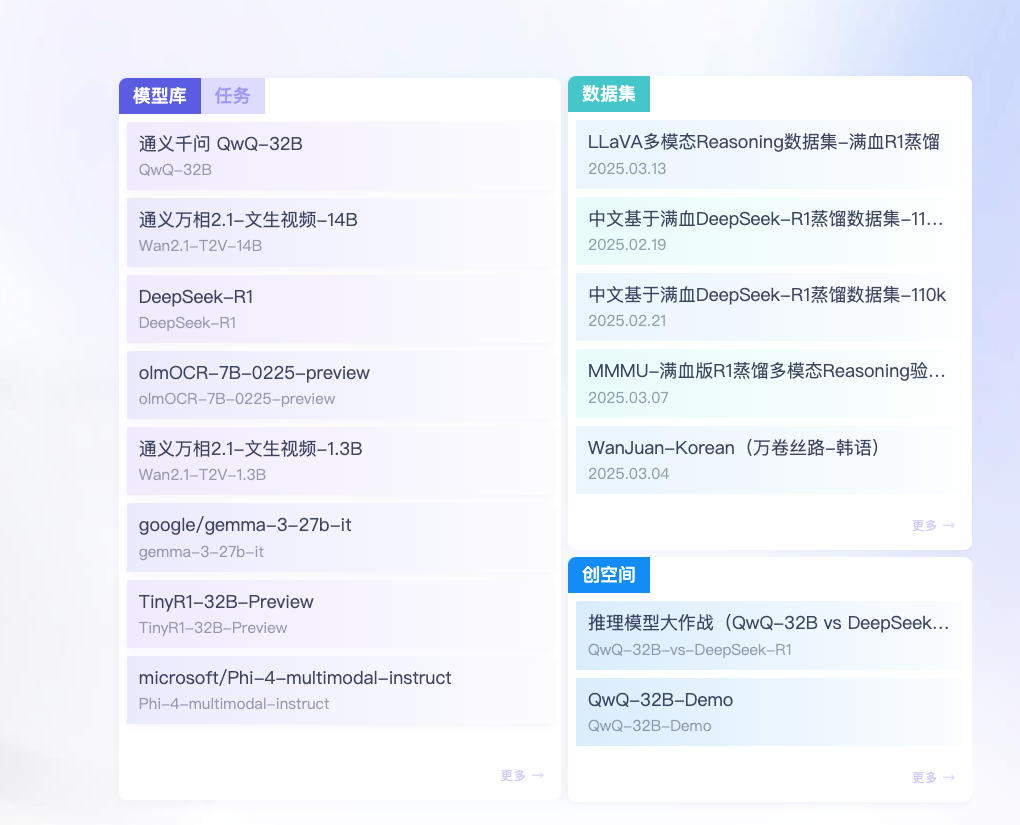Screen dimensions: 1020x825
Task: Select the WanJuan-Korean dataset entry
Action: (769, 459)
